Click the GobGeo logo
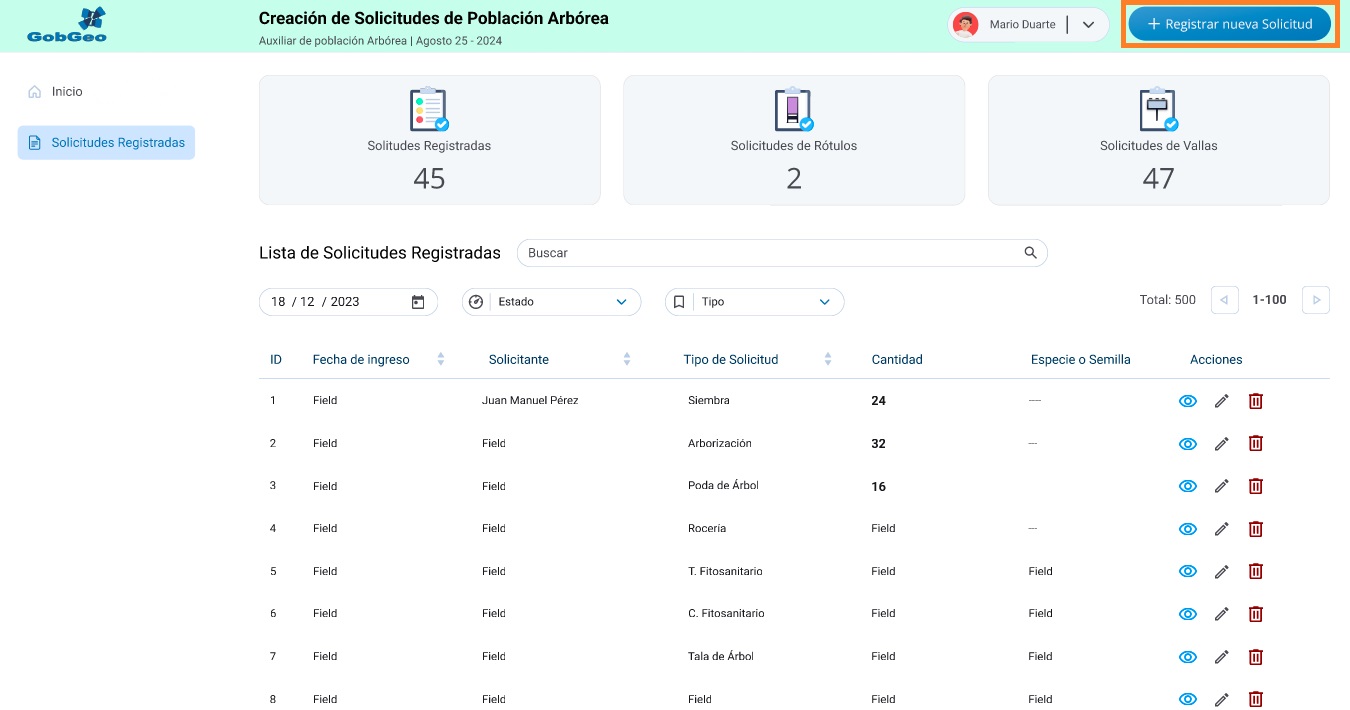 tap(67, 26)
